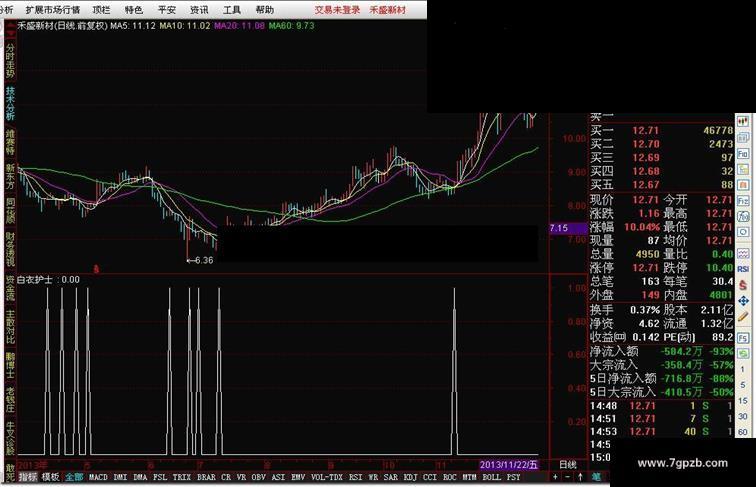
Task: Click the candlestick chart icon in the right toolbar
Action: point(743,121)
